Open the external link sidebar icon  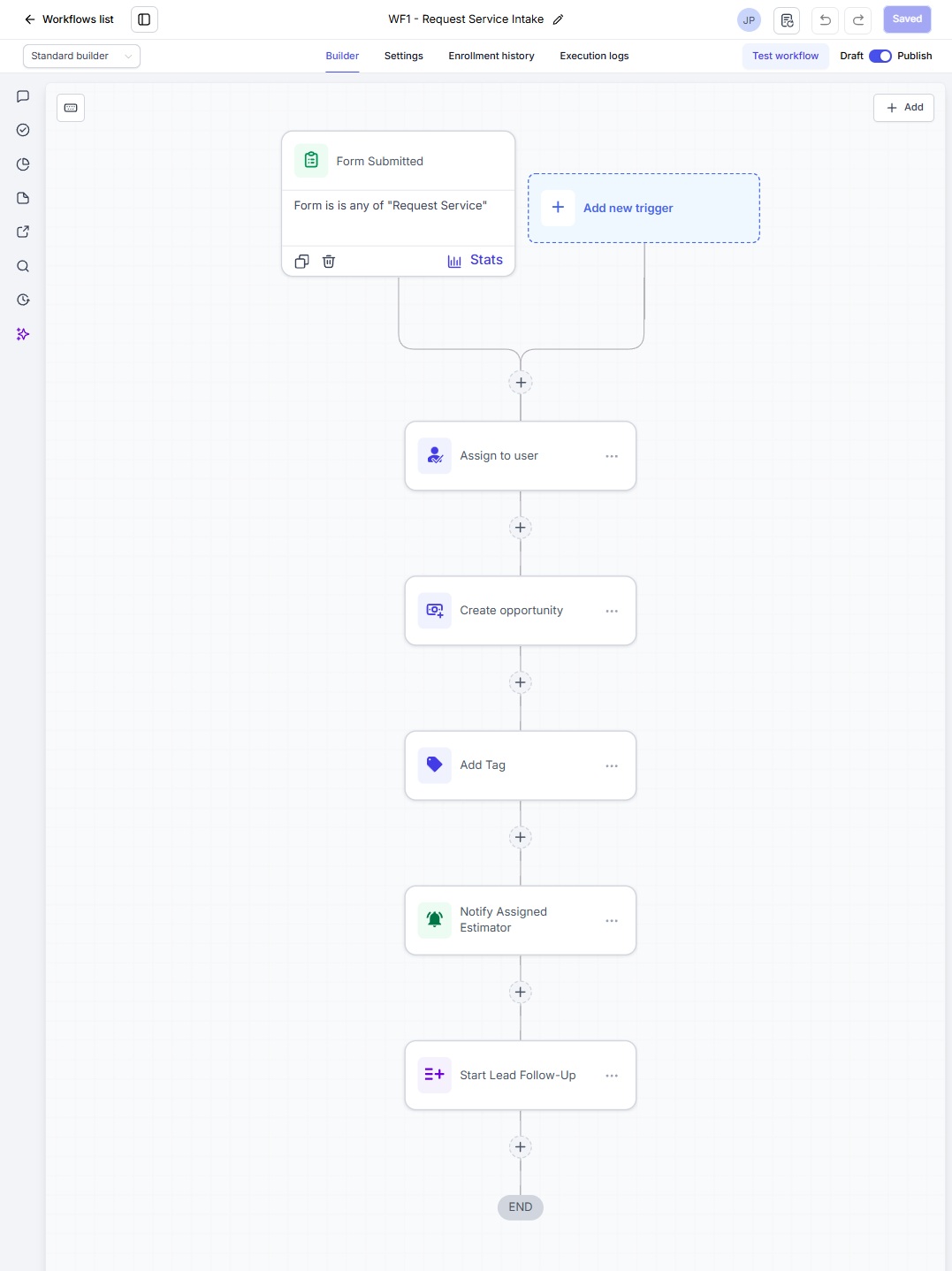pos(23,232)
